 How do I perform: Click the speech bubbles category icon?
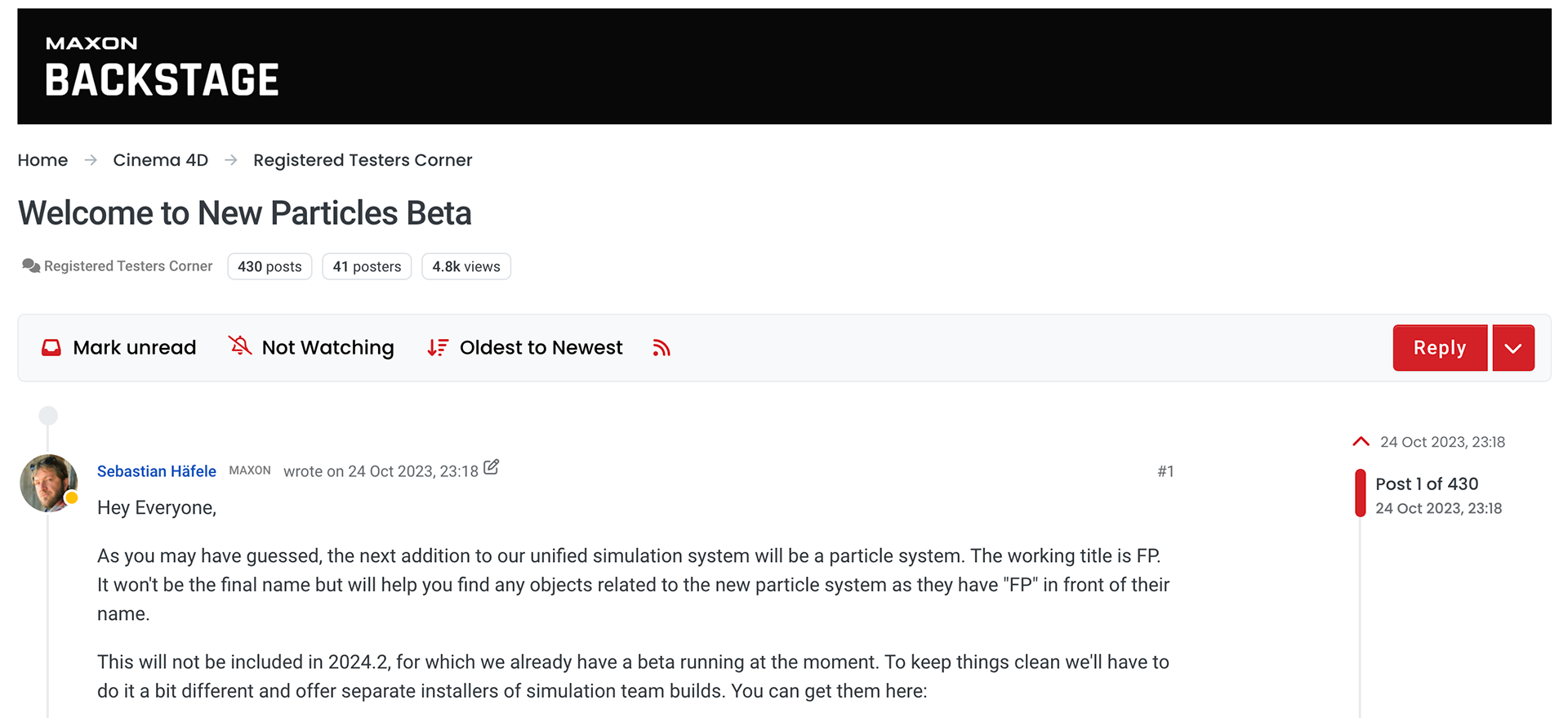31,266
